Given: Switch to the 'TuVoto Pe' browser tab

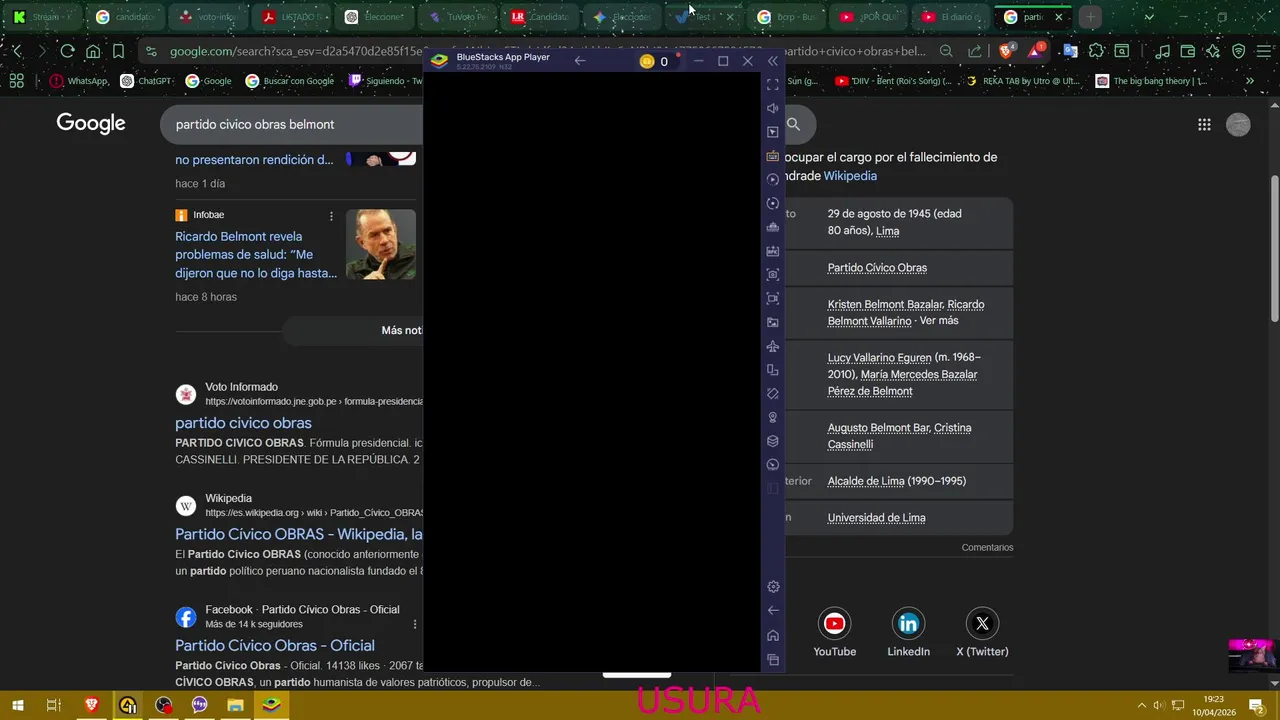Looking at the screenshot, I should tap(458, 17).
